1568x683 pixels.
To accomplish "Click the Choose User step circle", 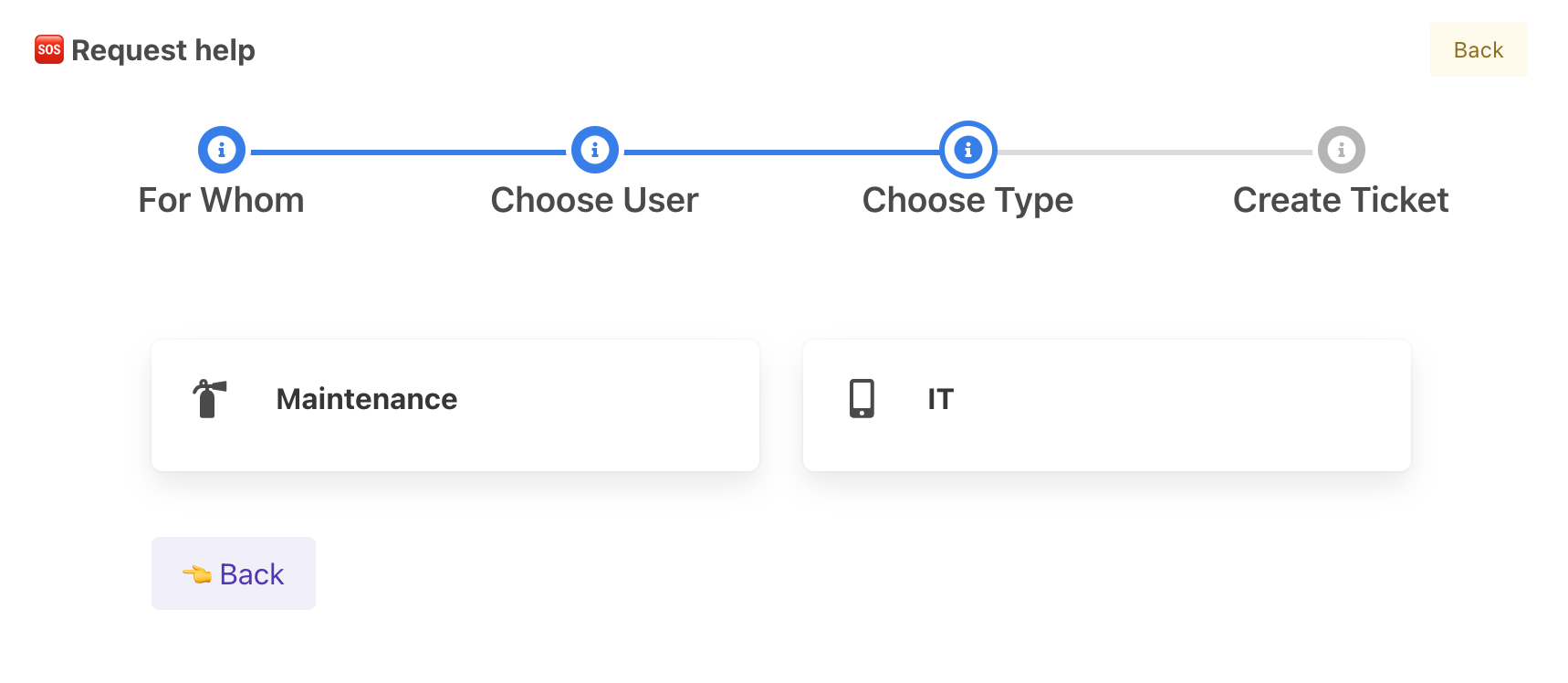I will (595, 150).
